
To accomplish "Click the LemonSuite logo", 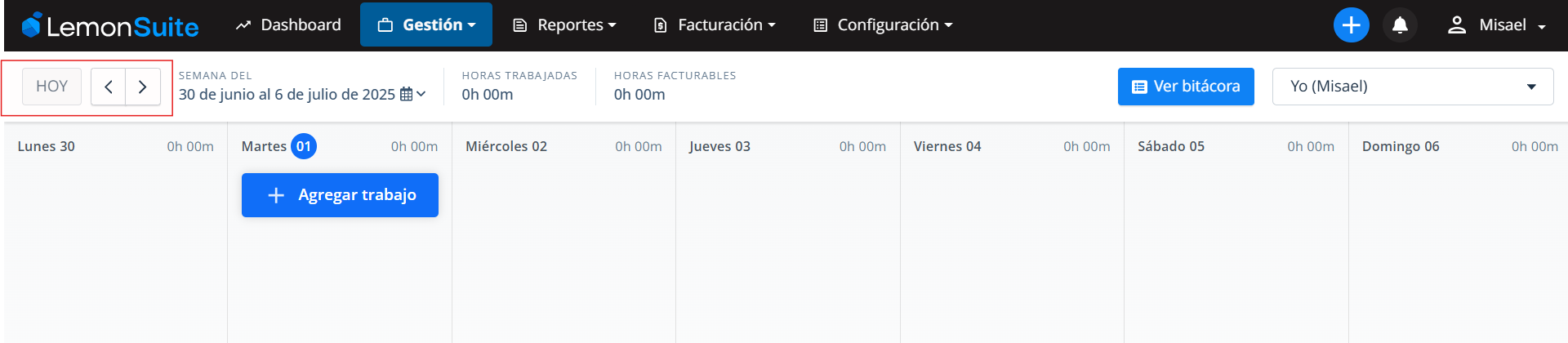I will pos(110,25).
